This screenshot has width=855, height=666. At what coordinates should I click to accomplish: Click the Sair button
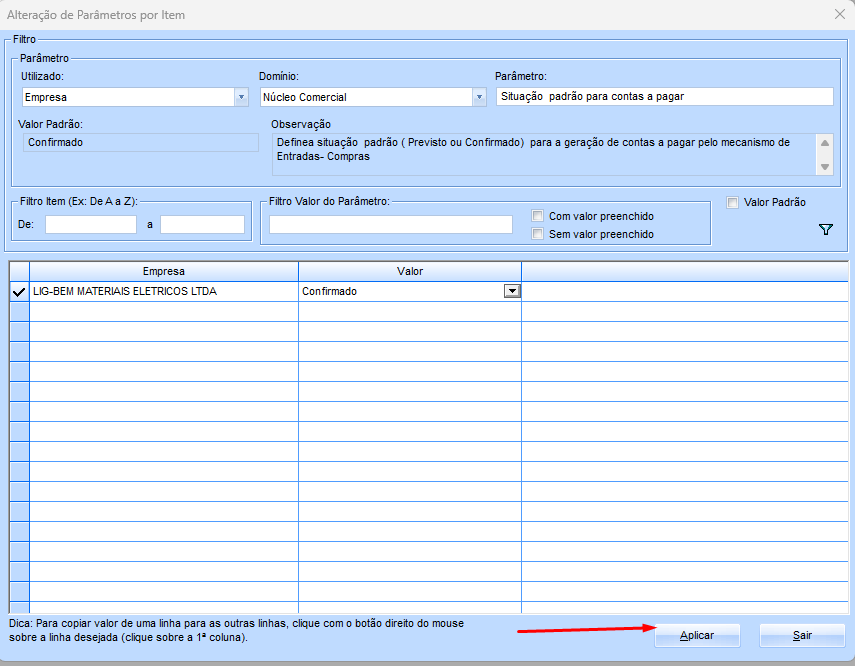[x=802, y=635]
